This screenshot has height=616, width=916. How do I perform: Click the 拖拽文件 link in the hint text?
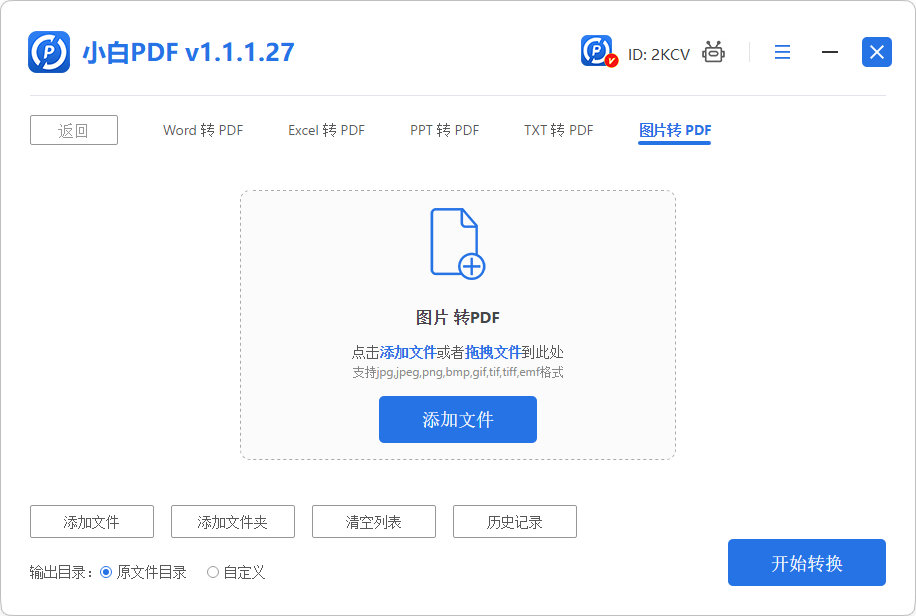point(492,352)
